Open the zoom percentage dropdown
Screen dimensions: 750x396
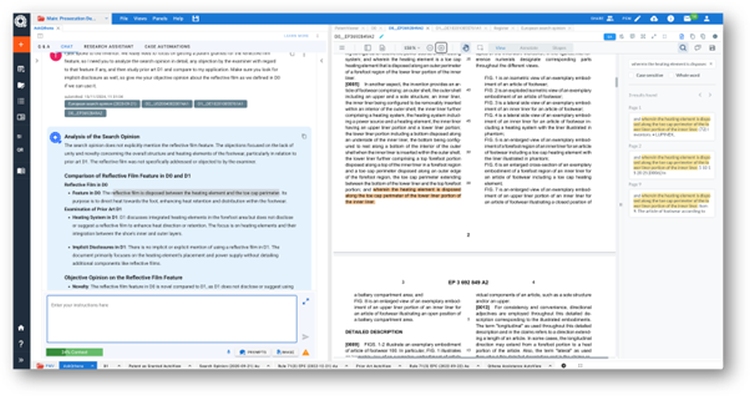(411, 48)
